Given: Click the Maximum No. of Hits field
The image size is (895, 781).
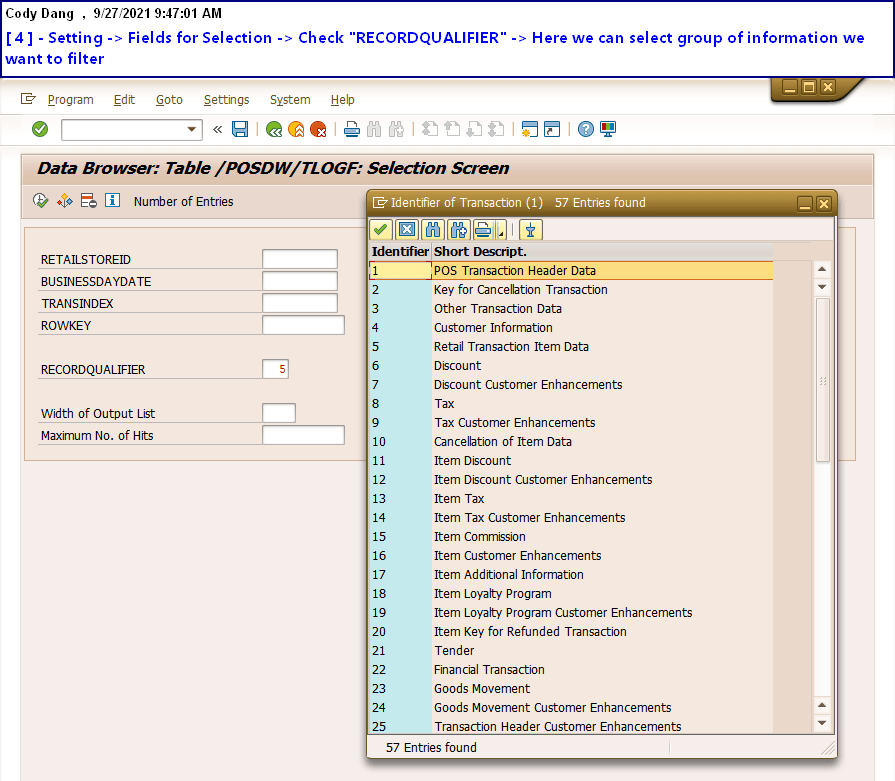Looking at the screenshot, I should (303, 435).
